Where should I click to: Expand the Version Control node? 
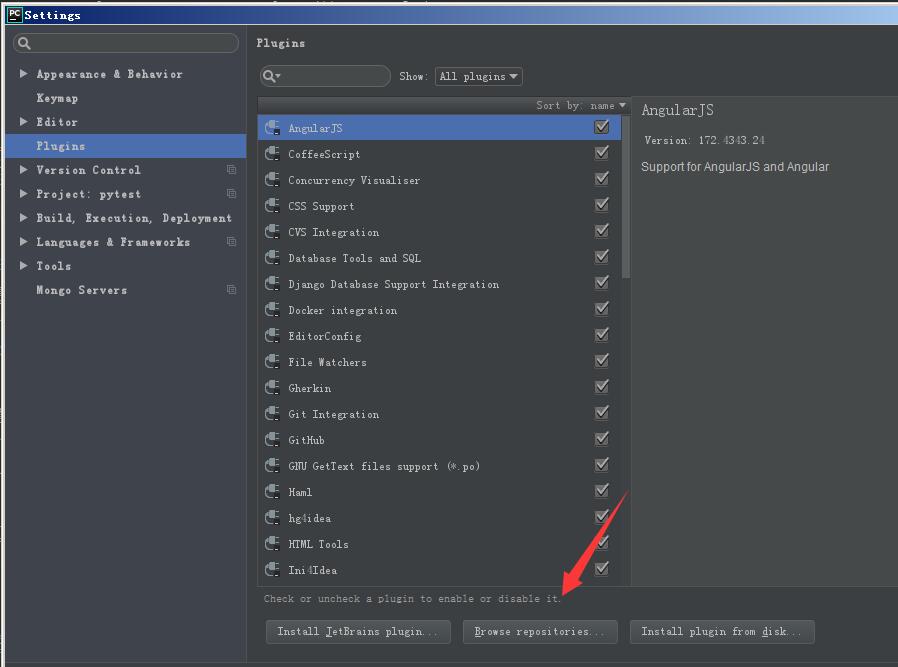point(23,169)
